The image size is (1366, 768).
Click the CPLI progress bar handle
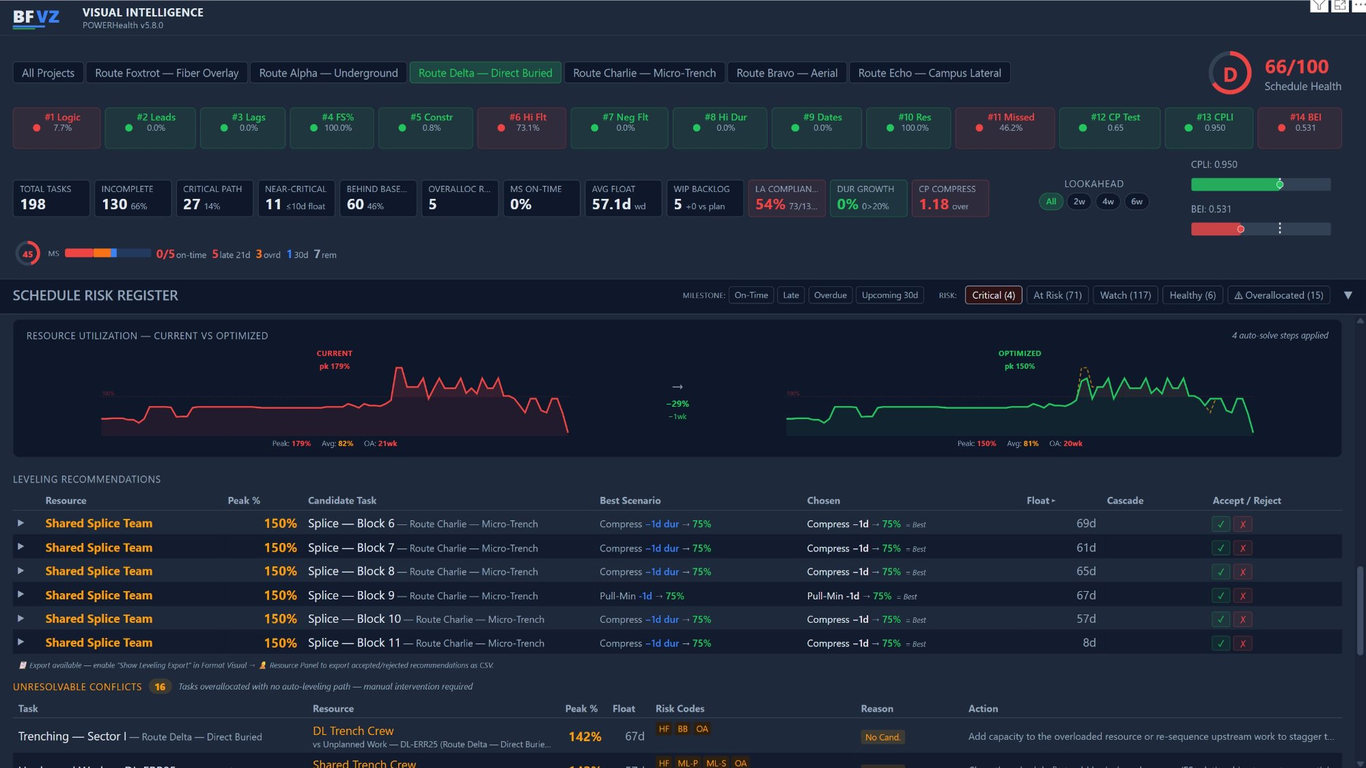point(1279,184)
